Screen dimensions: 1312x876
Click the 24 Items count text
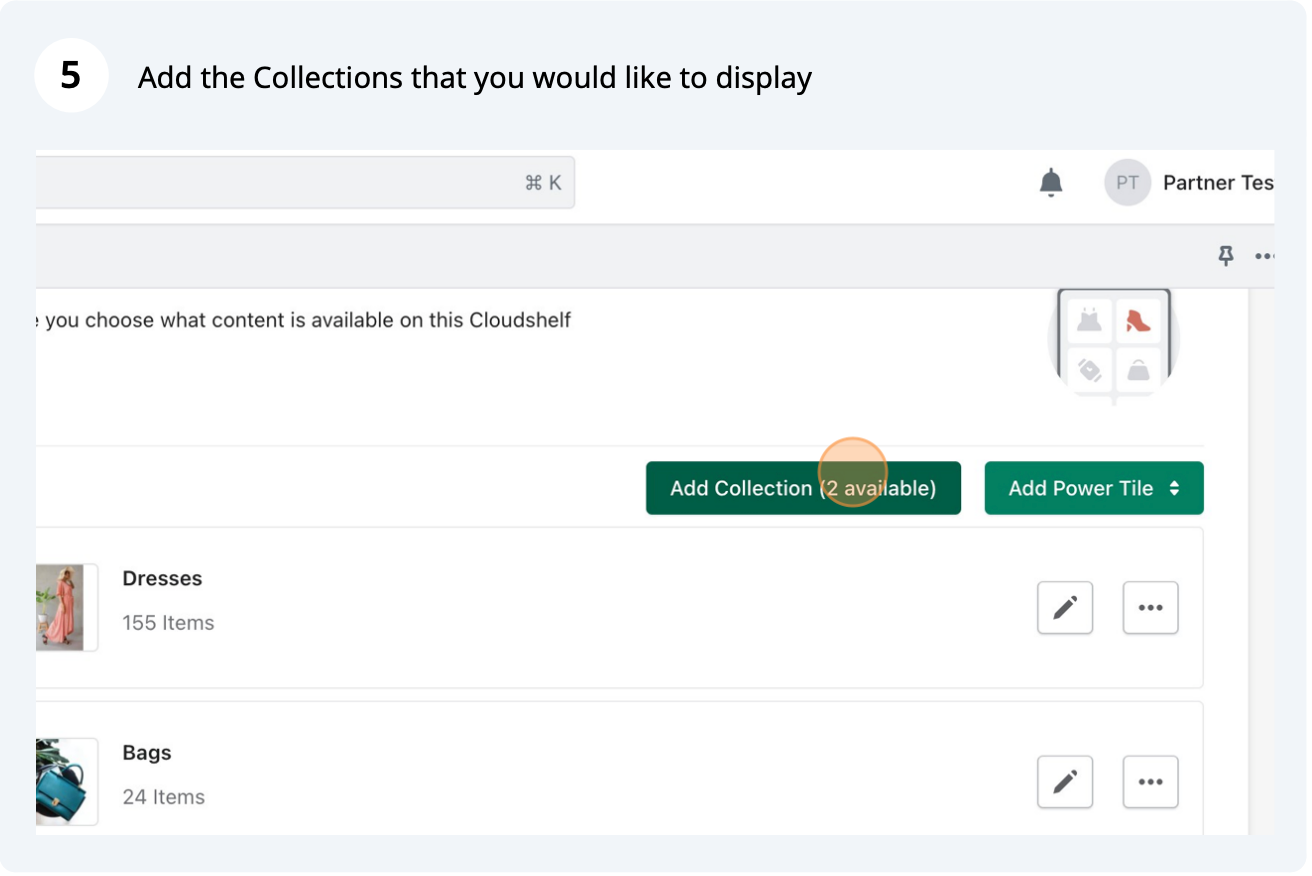point(164,797)
